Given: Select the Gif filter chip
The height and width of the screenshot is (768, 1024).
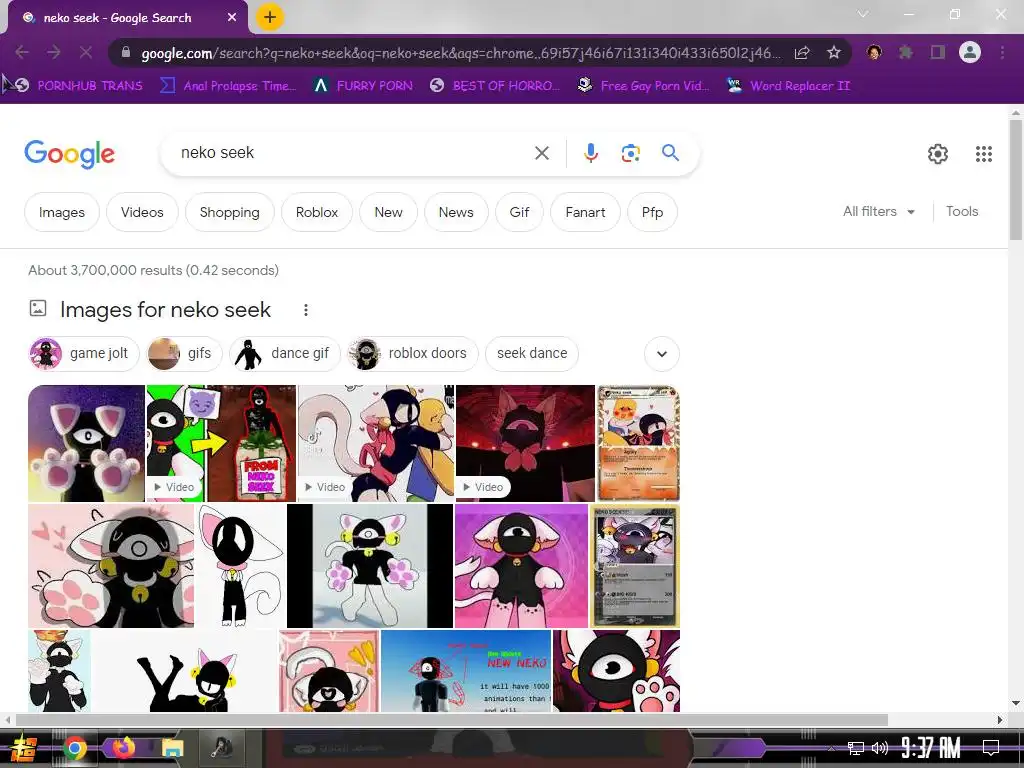Looking at the screenshot, I should [x=519, y=212].
